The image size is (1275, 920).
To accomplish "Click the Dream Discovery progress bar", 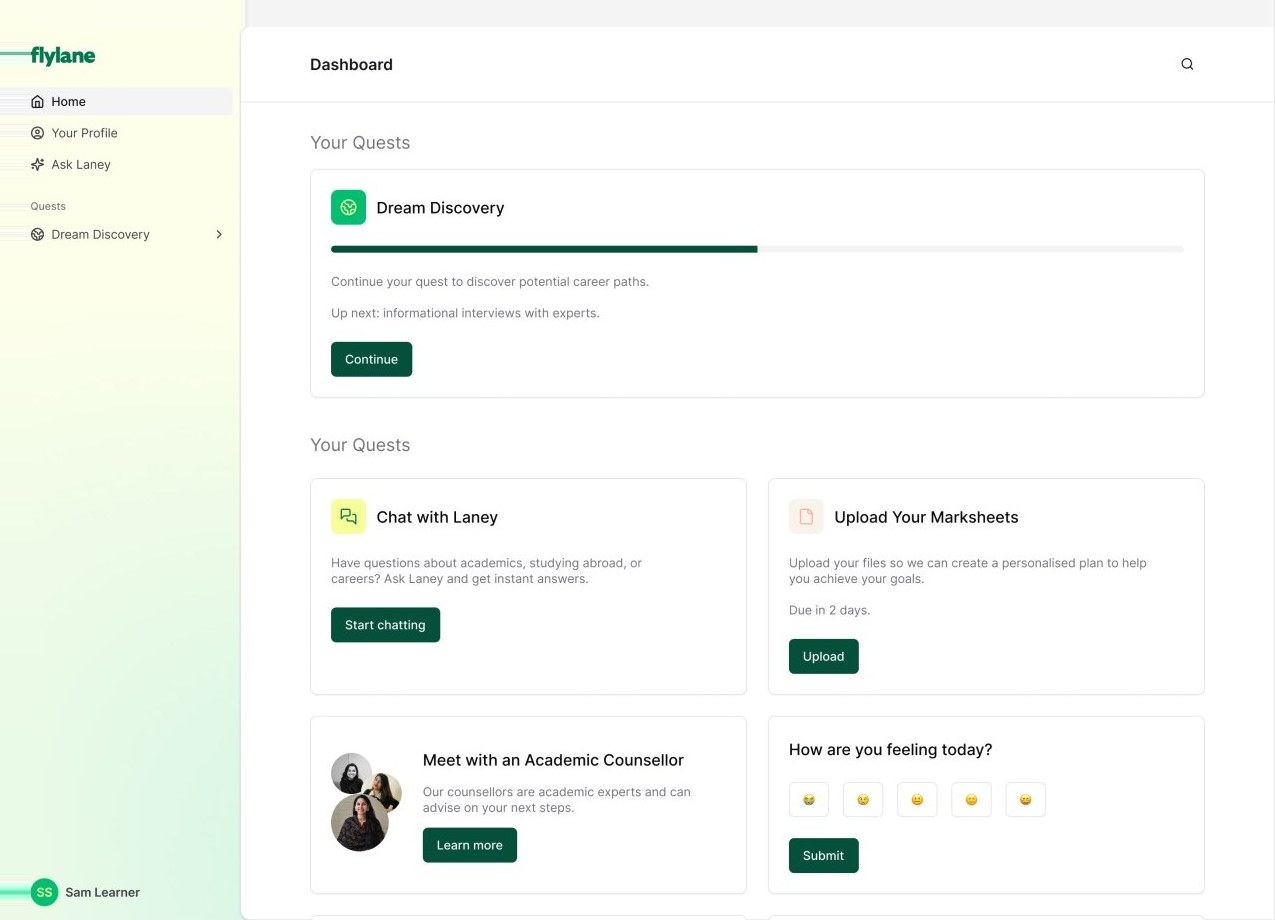I will [x=757, y=249].
